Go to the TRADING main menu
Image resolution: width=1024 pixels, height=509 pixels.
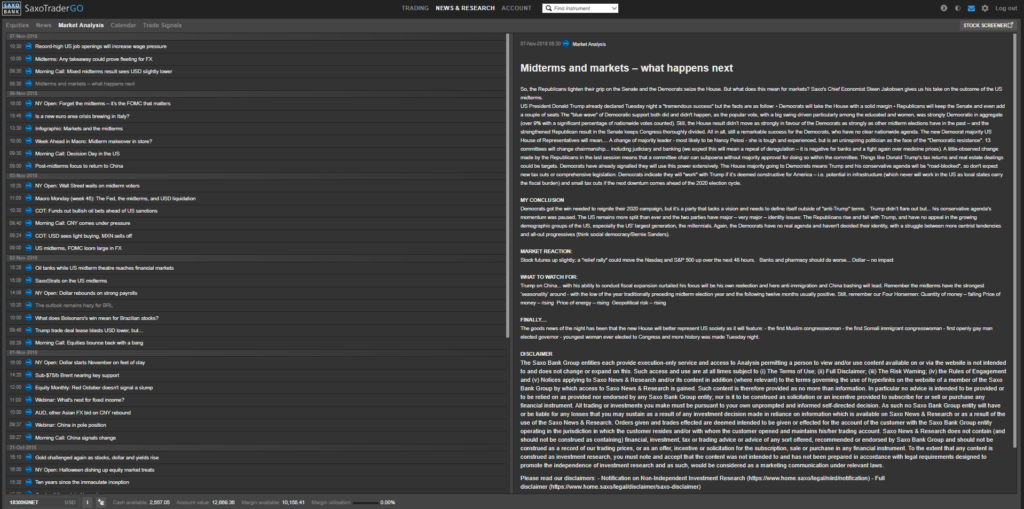point(415,8)
